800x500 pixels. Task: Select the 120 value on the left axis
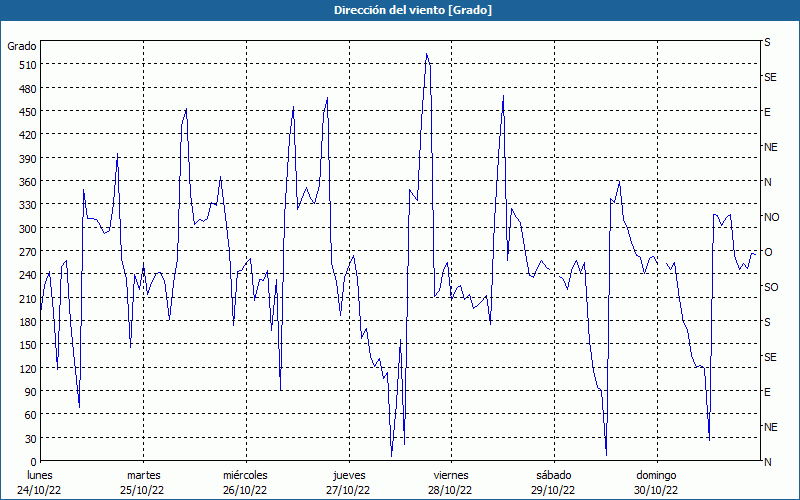point(27,368)
